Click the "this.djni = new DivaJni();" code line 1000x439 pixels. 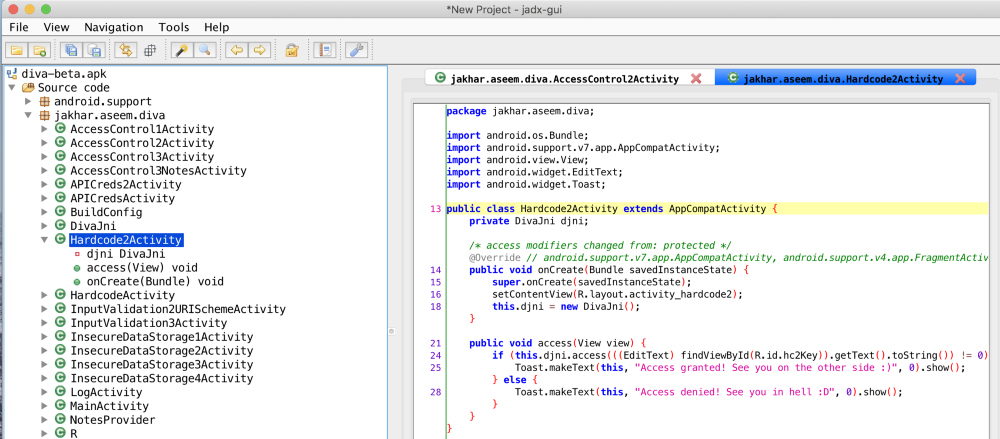565,306
